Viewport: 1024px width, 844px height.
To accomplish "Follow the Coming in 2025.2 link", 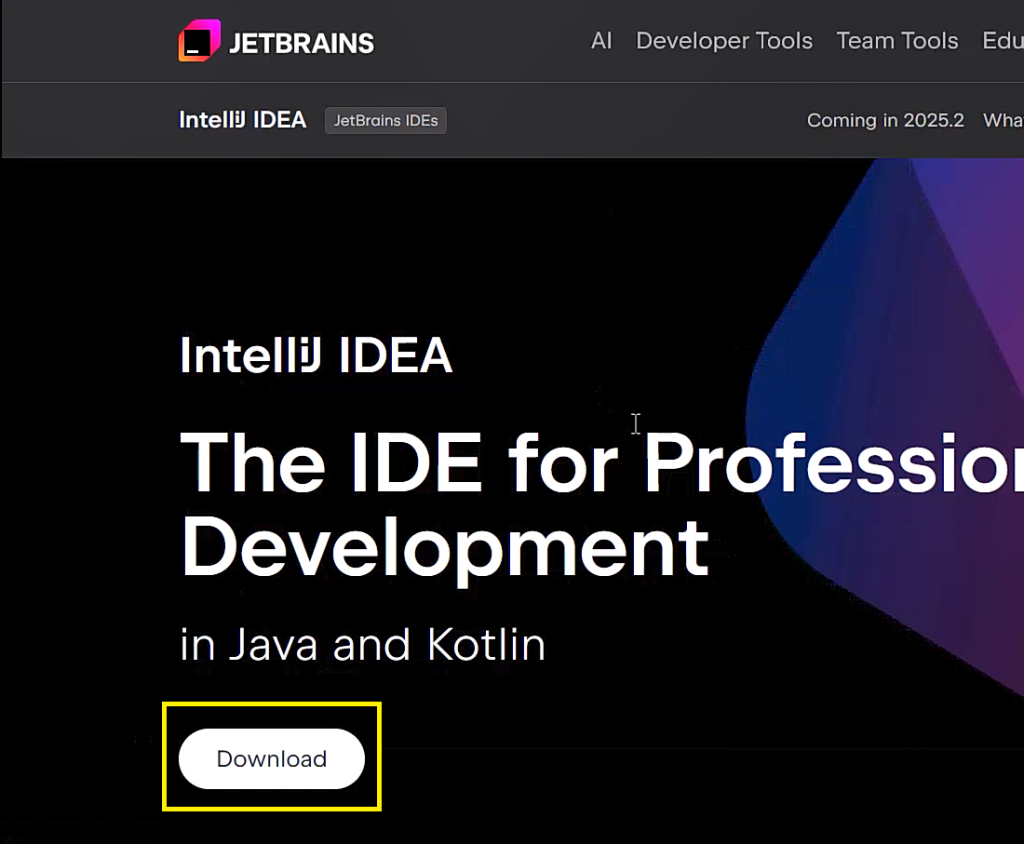I will point(885,120).
